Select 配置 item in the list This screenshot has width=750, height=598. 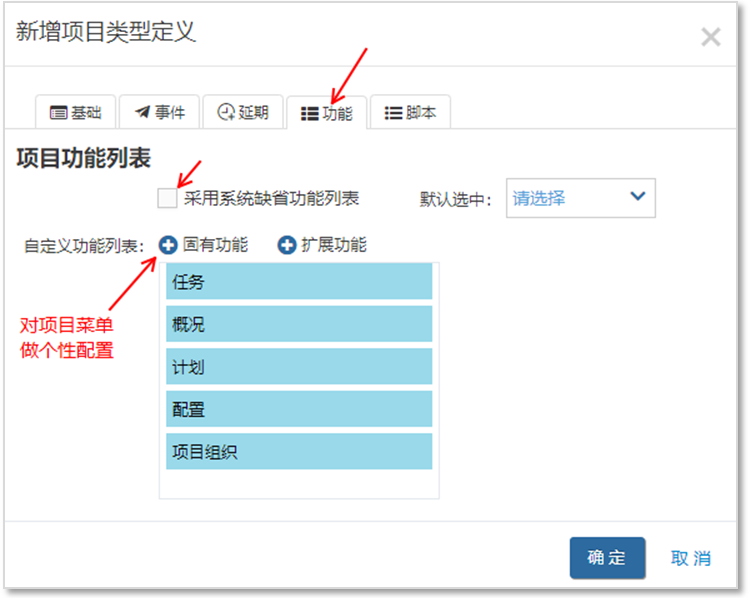point(299,409)
